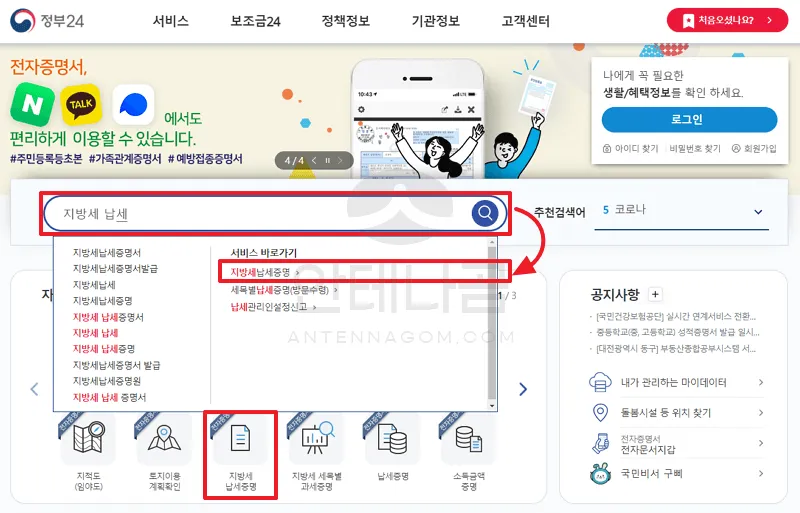Expand the 추천검색어 dropdown arrow
This screenshot has height=513, width=800.
(x=758, y=212)
